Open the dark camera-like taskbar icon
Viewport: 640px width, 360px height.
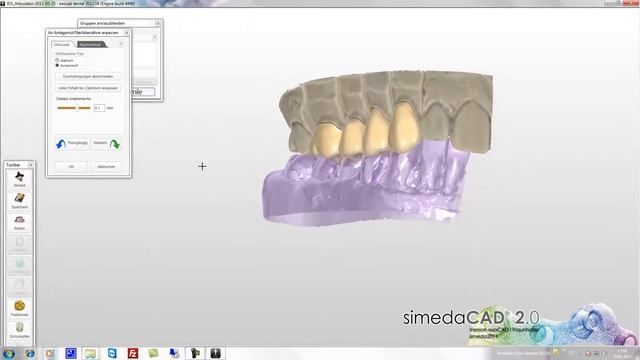point(195,353)
